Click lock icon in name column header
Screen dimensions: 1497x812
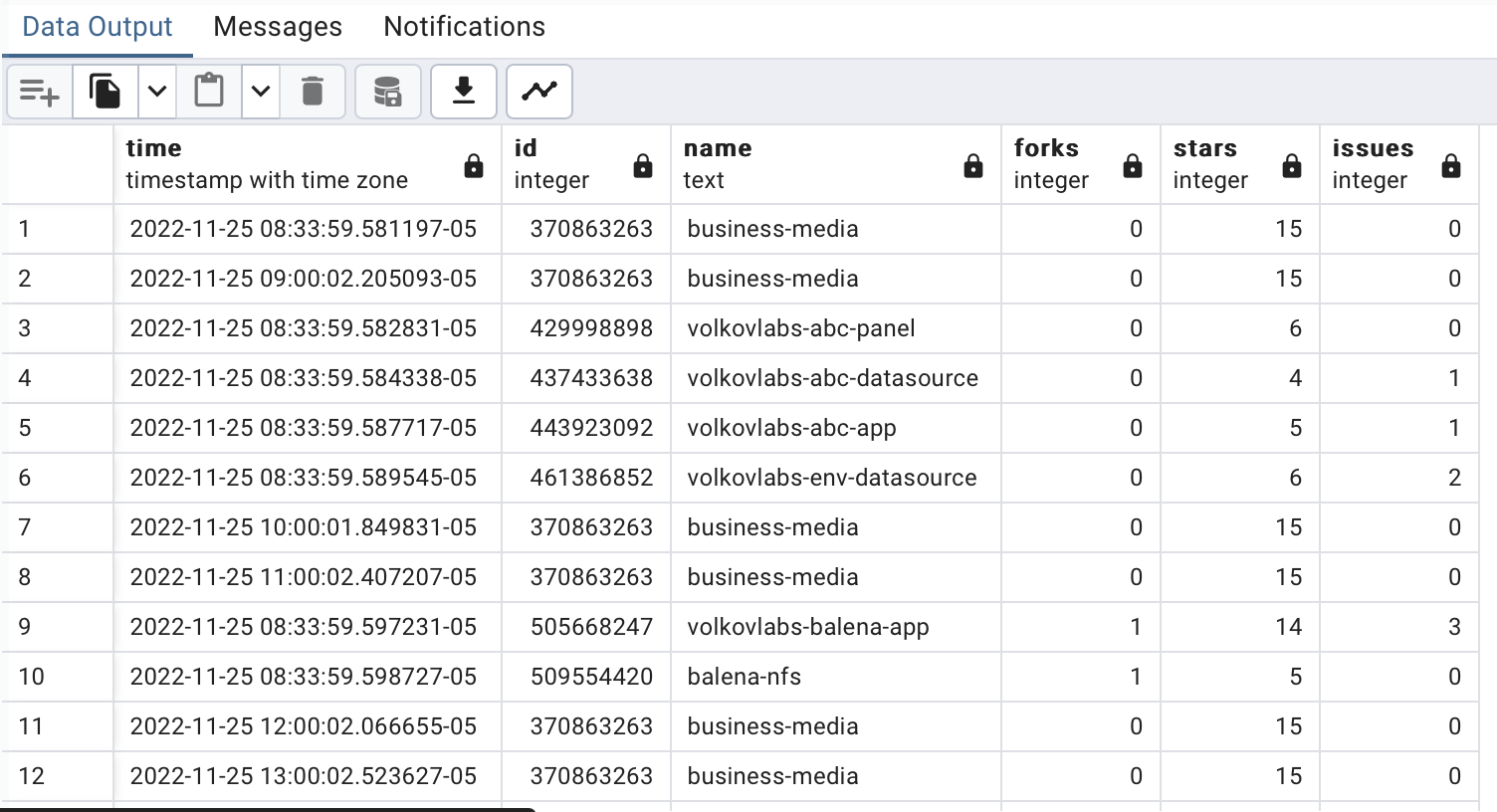(x=973, y=166)
